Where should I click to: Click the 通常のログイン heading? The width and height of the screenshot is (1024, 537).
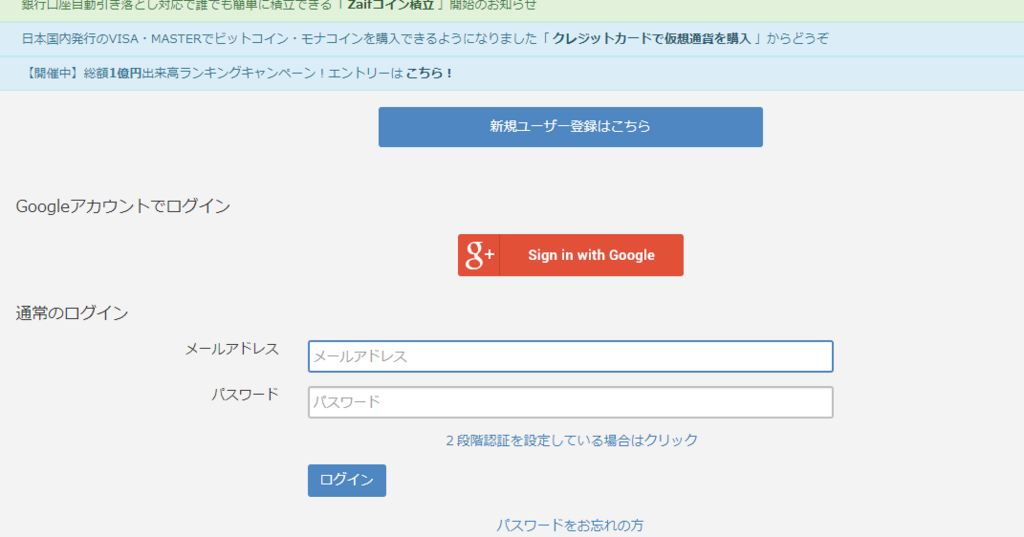(72, 314)
